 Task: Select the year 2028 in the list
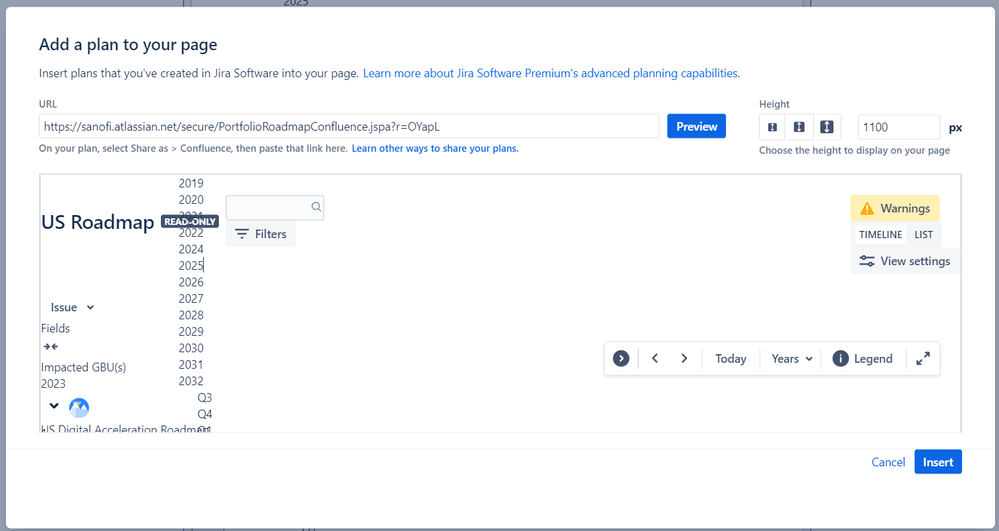[191, 315]
